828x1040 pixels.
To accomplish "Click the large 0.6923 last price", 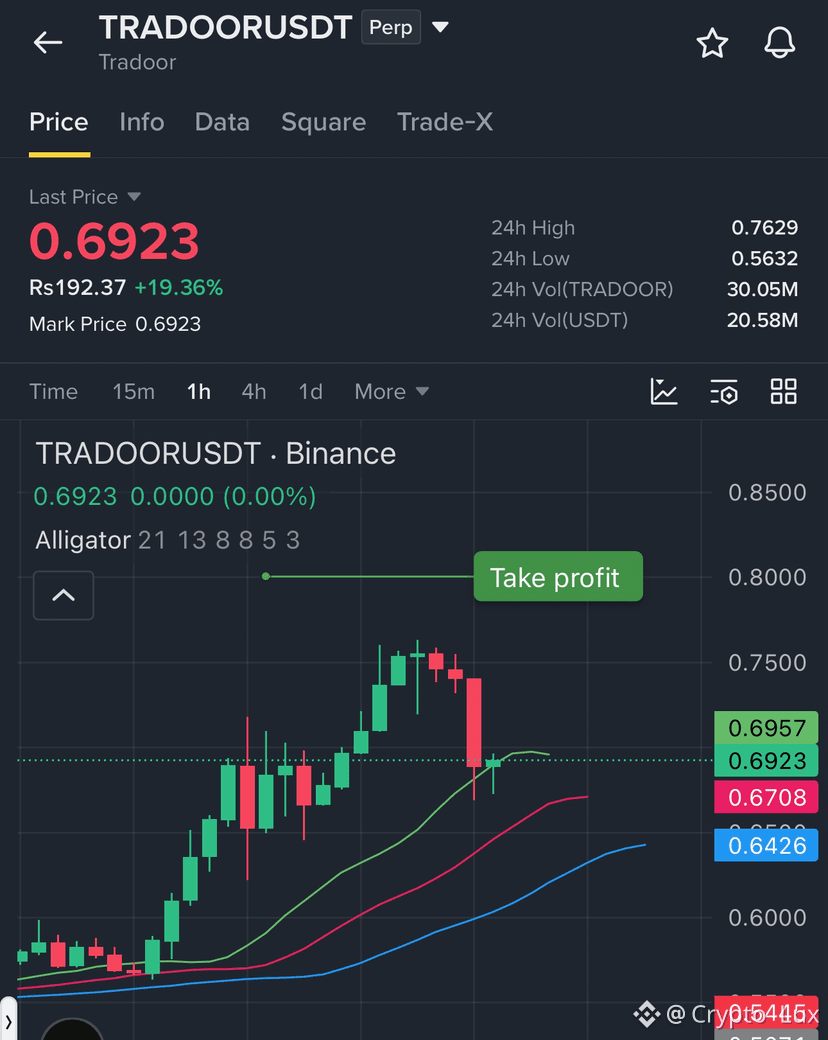I will tap(114, 241).
